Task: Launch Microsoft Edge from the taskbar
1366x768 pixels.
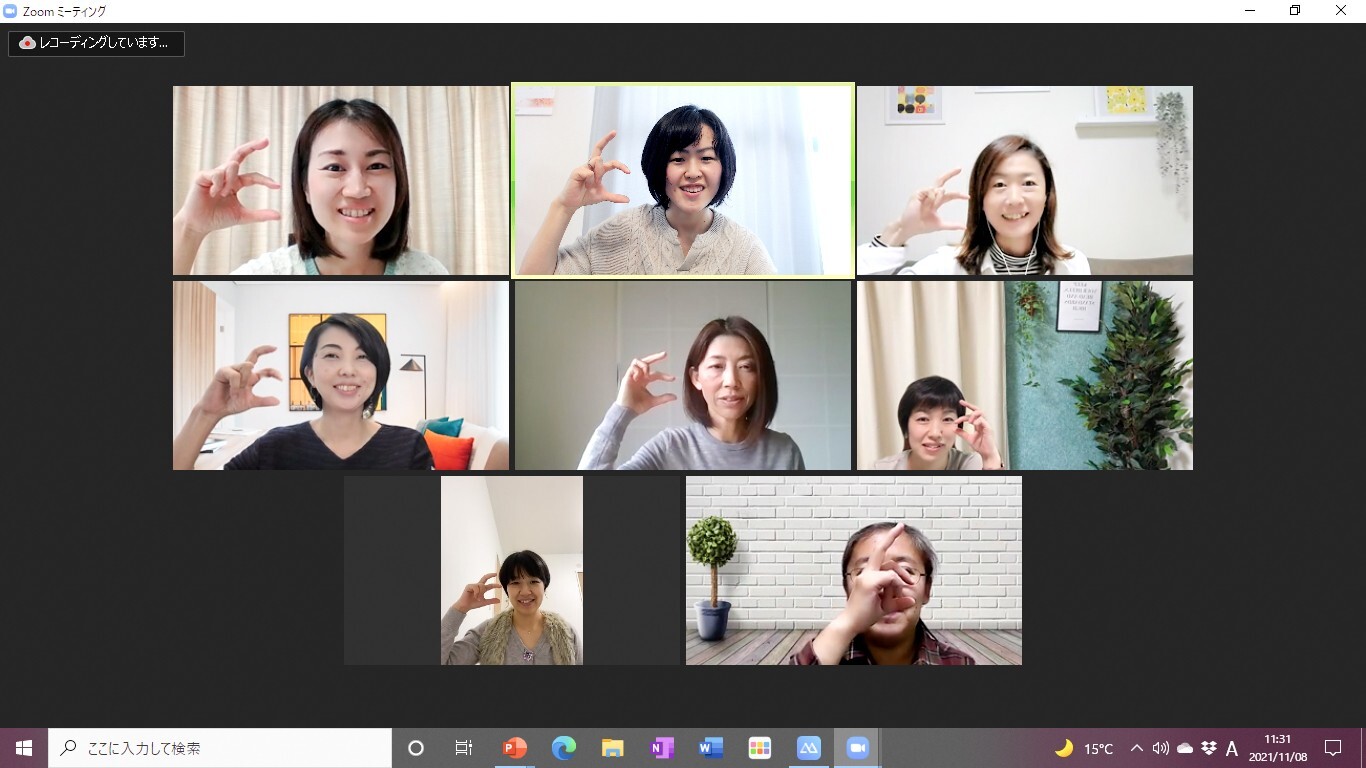Action: (564, 748)
